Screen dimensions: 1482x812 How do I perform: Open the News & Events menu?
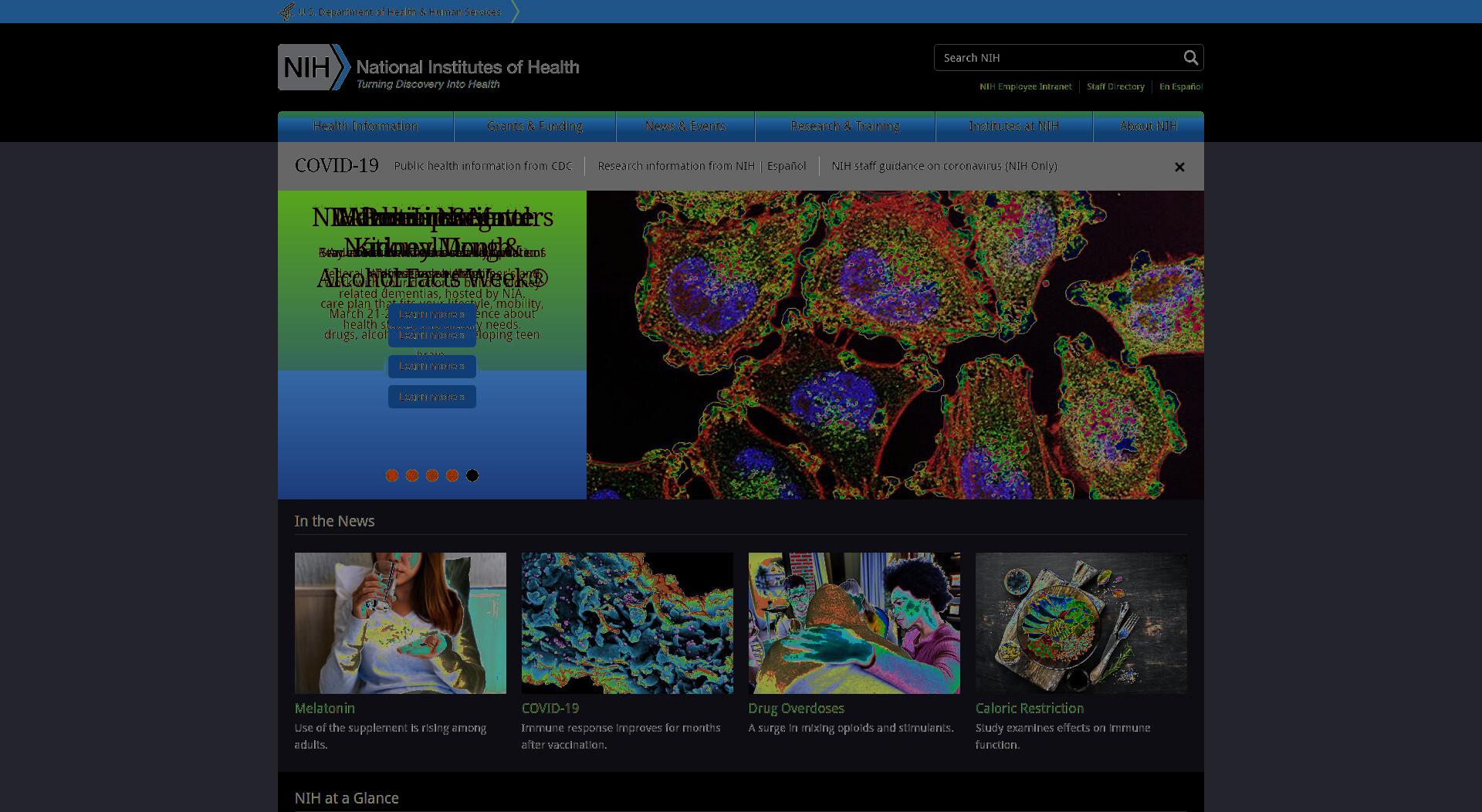[685, 127]
